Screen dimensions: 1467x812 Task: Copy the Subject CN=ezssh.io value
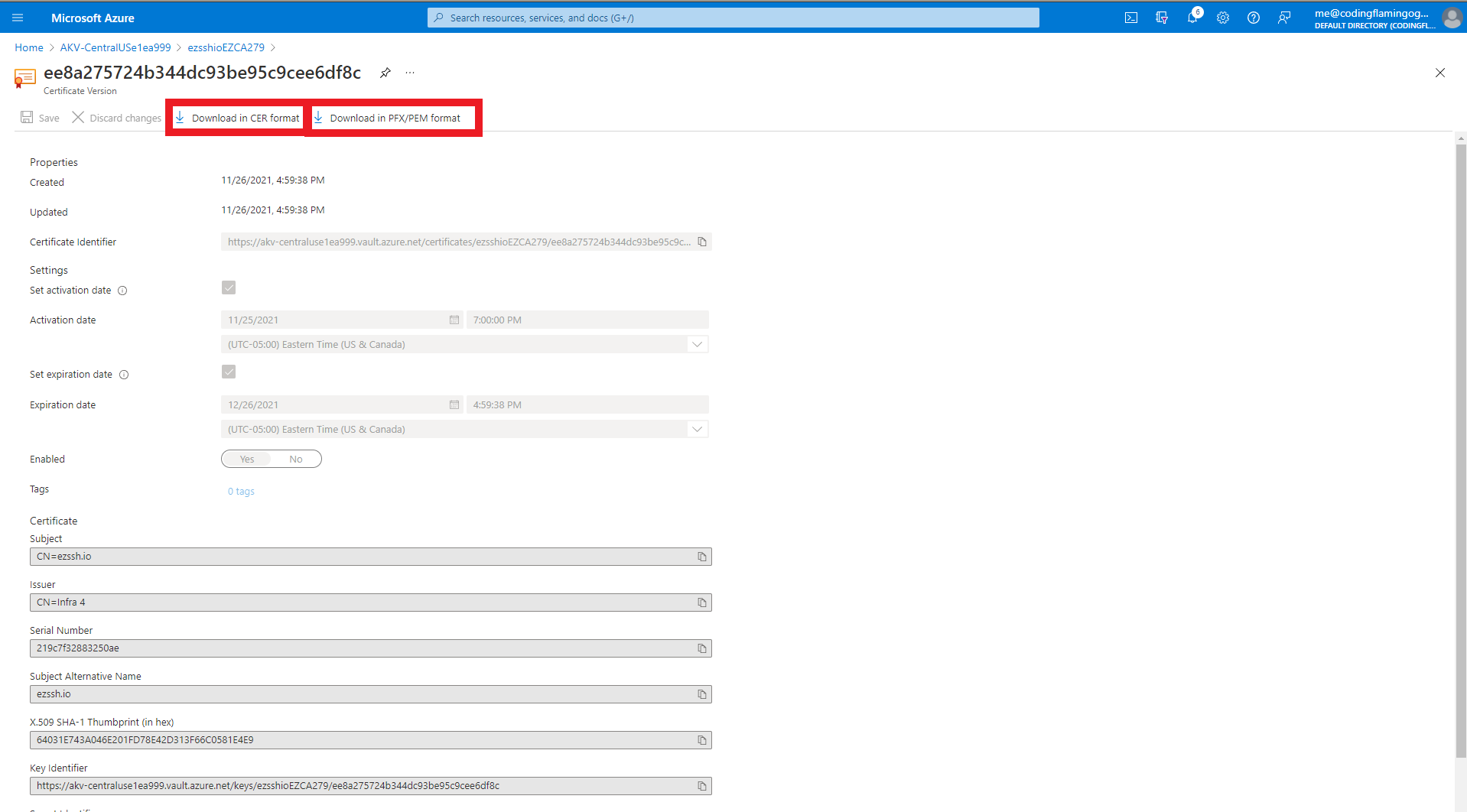click(x=702, y=557)
